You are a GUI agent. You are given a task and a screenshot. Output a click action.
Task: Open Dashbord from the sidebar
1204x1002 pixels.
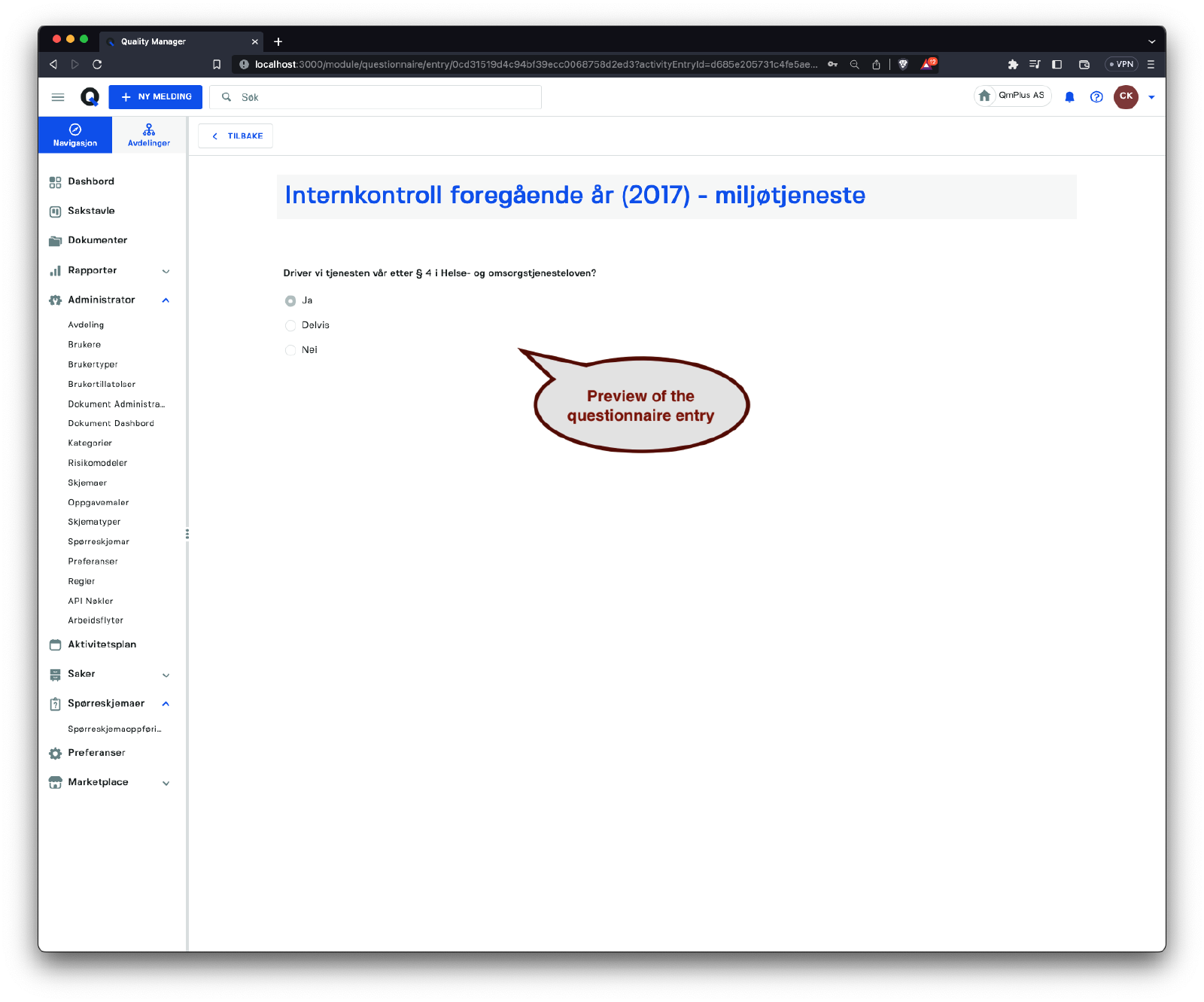(x=91, y=181)
